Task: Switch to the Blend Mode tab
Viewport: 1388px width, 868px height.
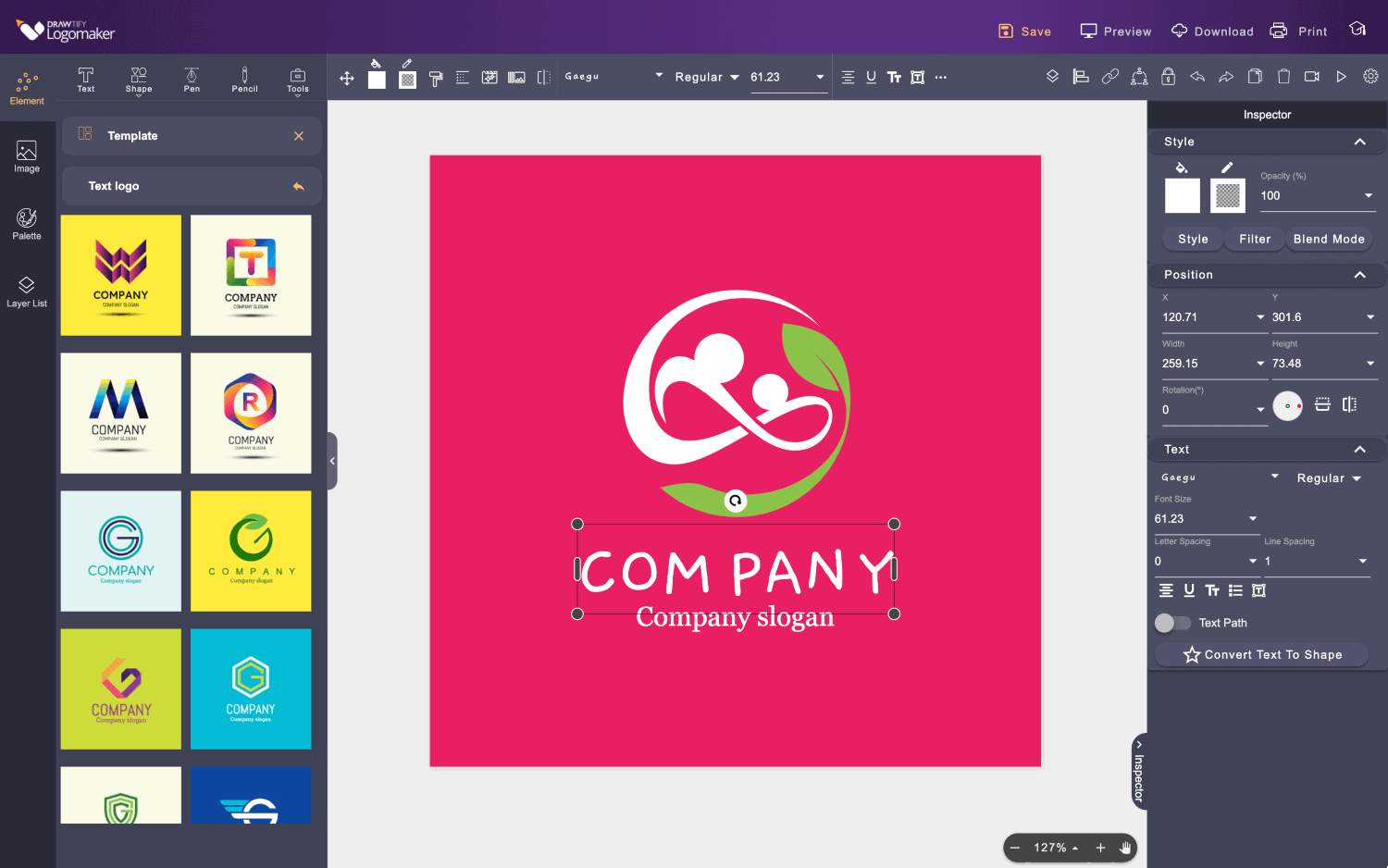Action: coord(1328,239)
